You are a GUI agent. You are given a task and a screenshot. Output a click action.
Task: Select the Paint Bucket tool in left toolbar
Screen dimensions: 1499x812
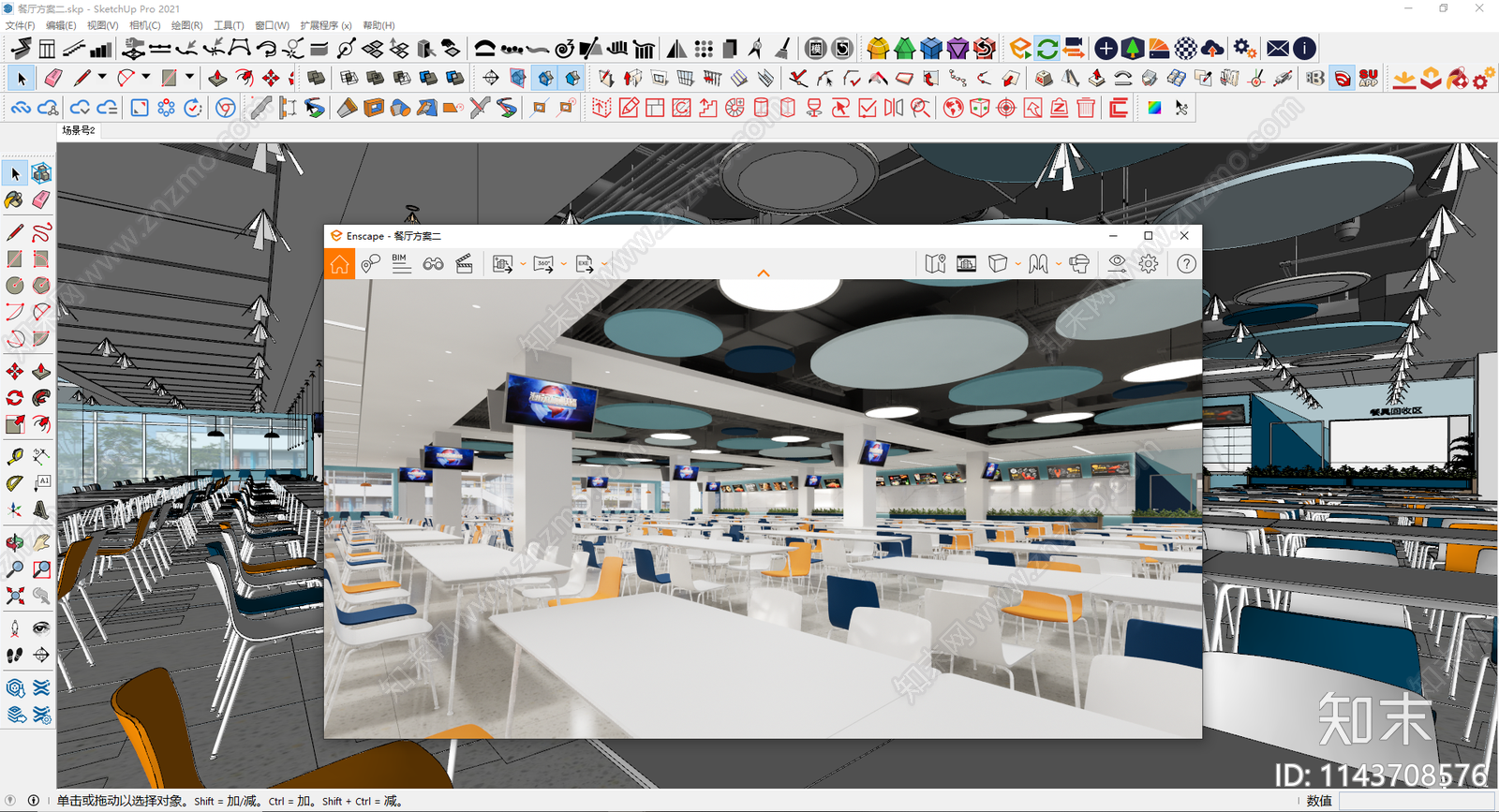(14, 199)
